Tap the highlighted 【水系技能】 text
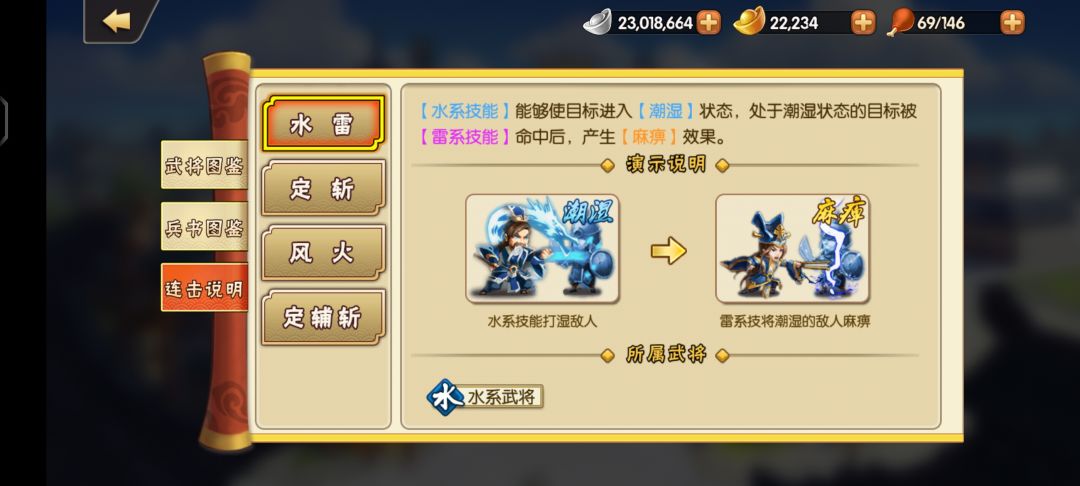Image resolution: width=1080 pixels, height=486 pixels. coord(465,112)
